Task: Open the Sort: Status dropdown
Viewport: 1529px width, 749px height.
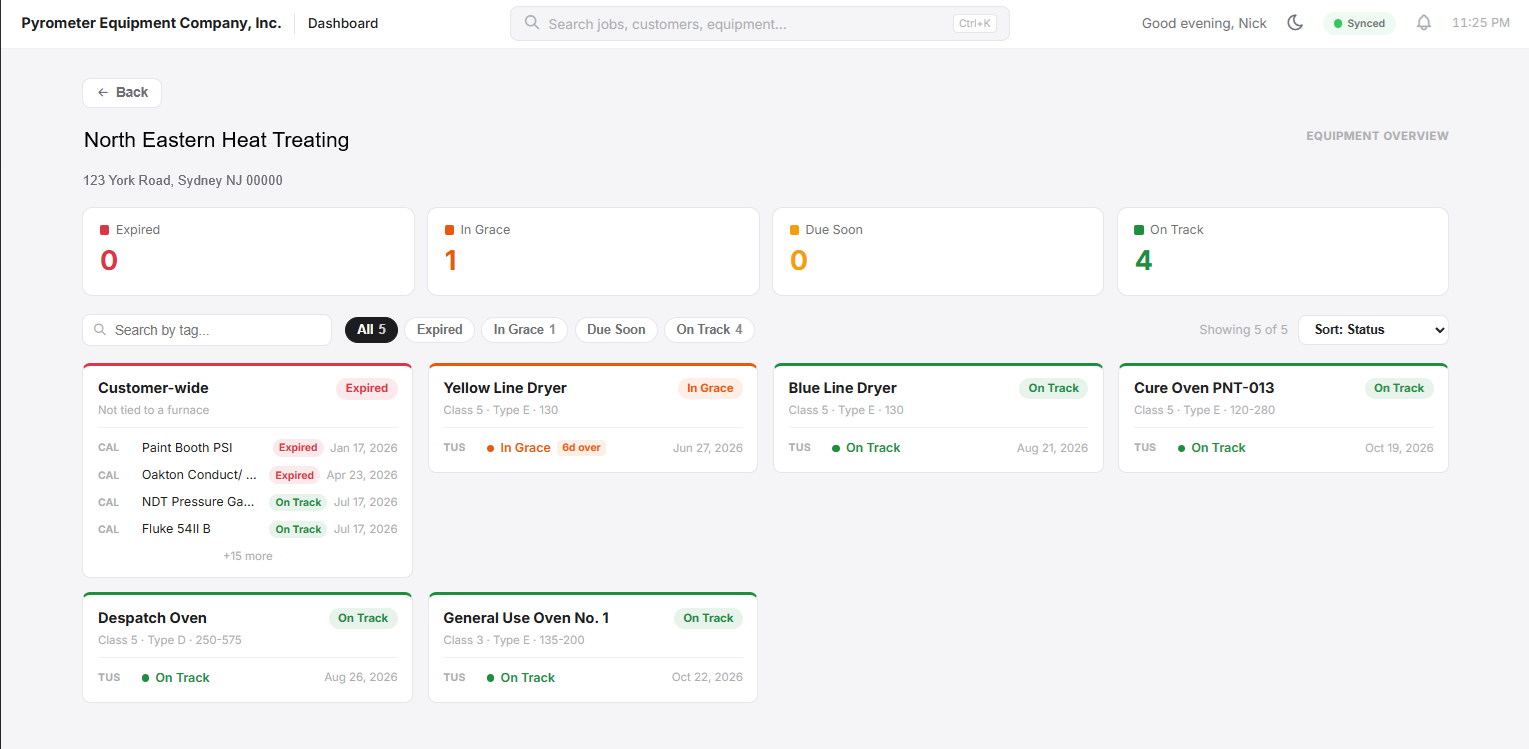Action: coord(1373,330)
